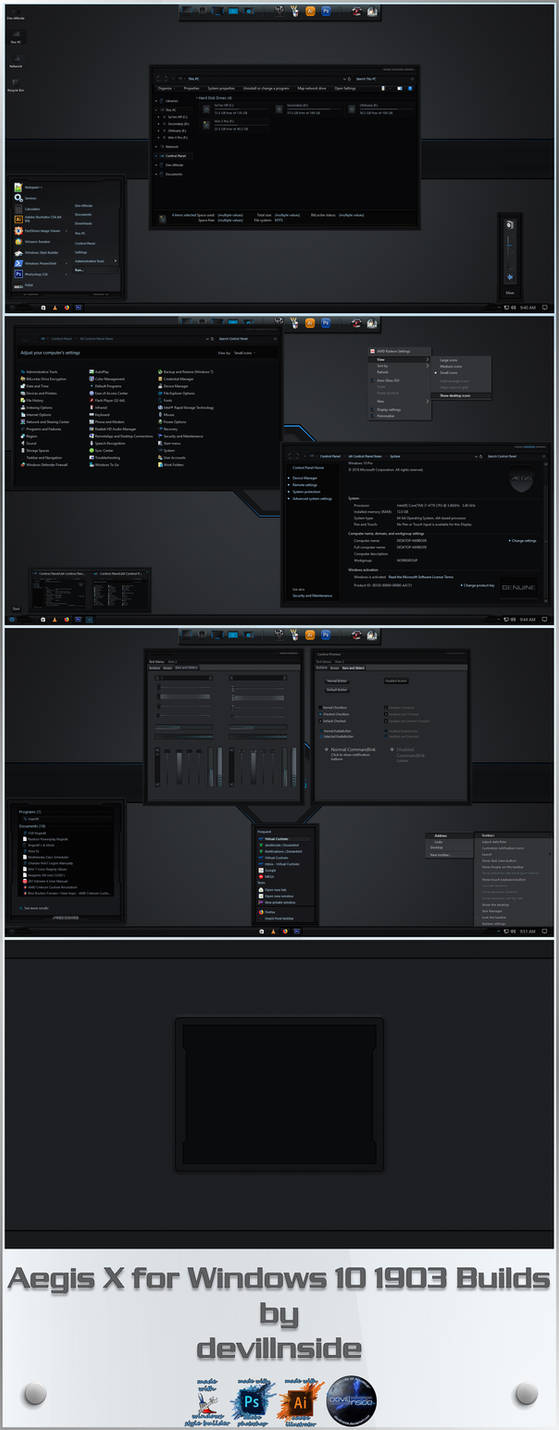Launch Adobe Illustrator CS6 from Start menu
Viewport: 559px width, 1430px height.
[x=38, y=219]
